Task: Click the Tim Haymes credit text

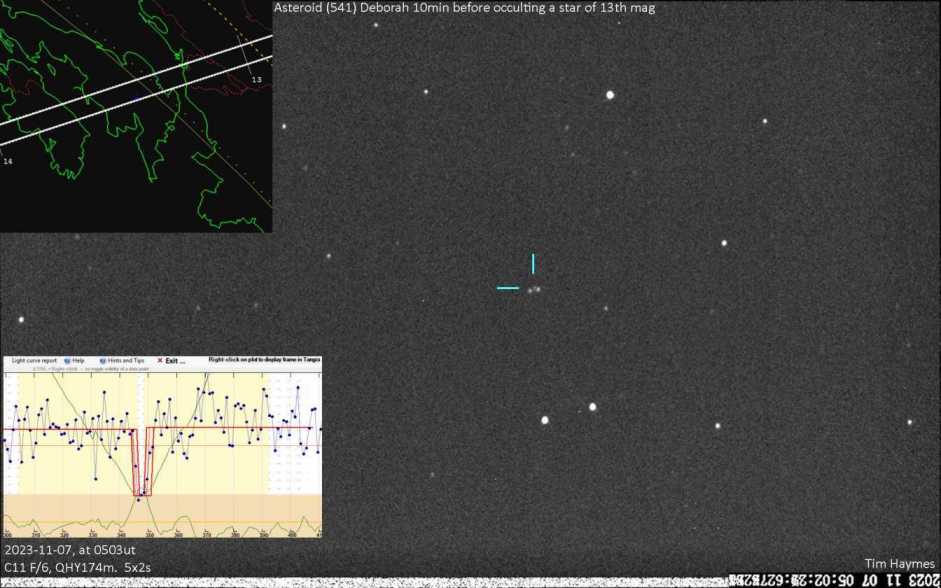Action: (x=901, y=565)
